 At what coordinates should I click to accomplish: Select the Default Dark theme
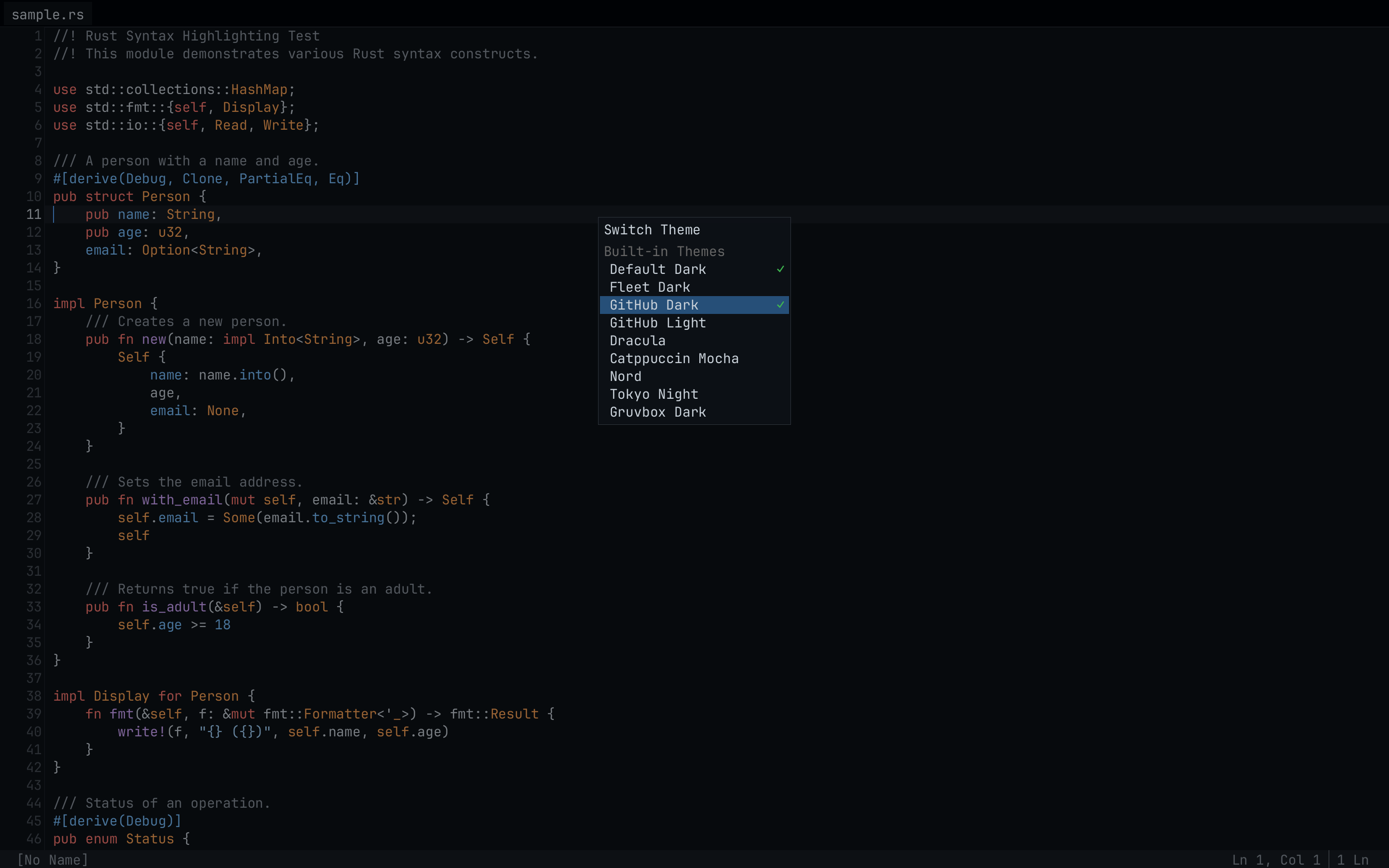(657, 269)
